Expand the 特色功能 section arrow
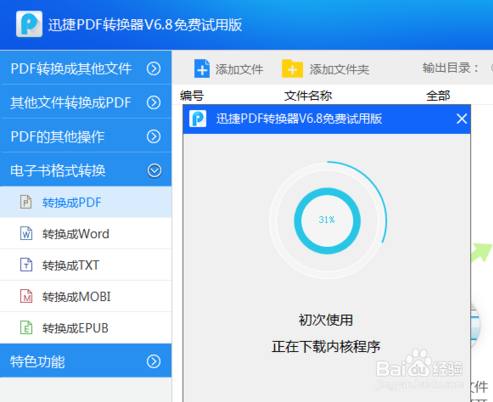This screenshot has height=402, width=493. (x=154, y=361)
